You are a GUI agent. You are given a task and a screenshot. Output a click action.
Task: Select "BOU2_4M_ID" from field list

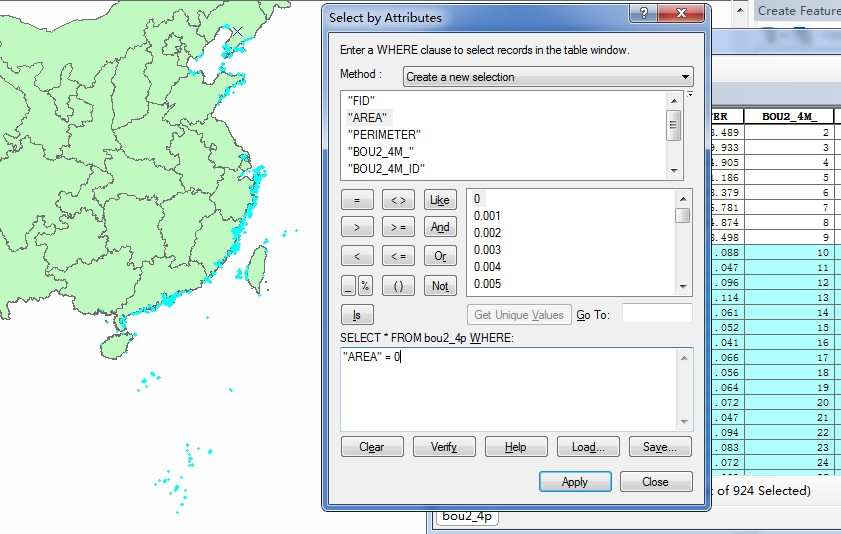[x=387, y=169]
